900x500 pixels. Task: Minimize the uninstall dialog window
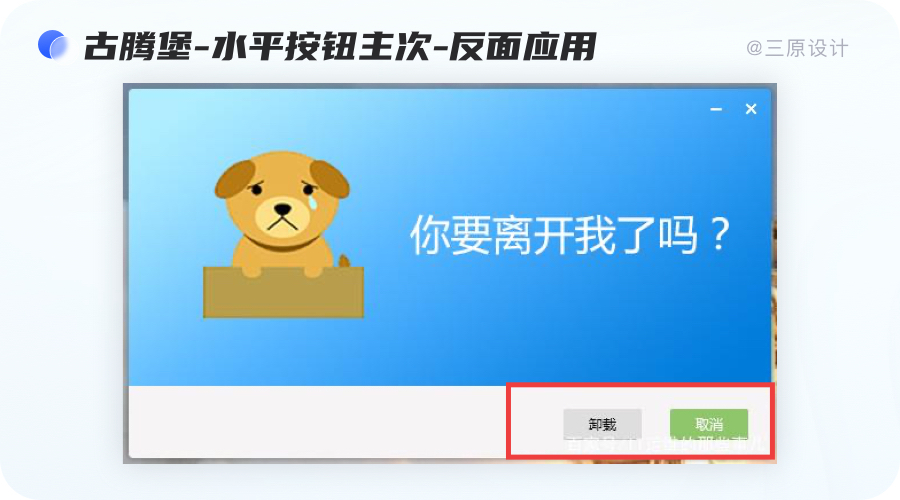tap(716, 109)
